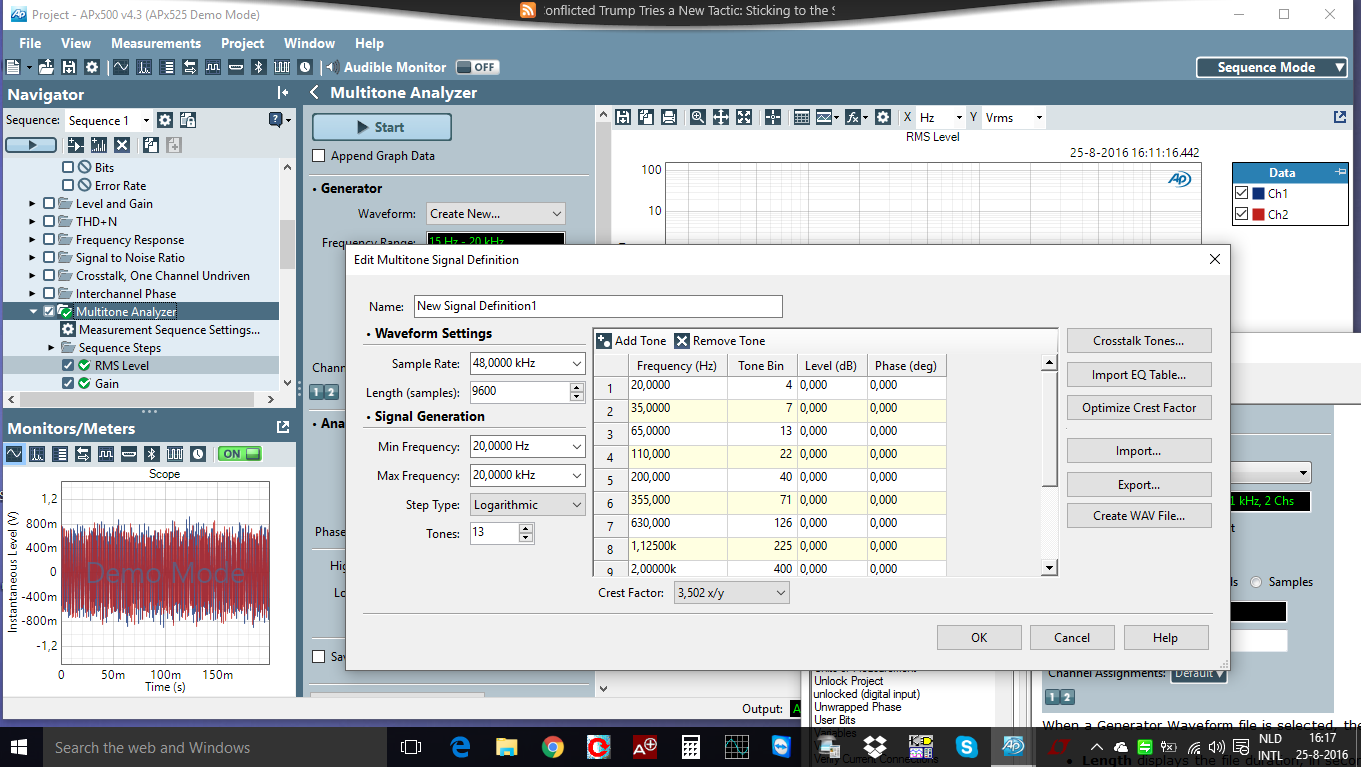The width and height of the screenshot is (1363, 779).
Task: Undock the Monitors/Meters panel icon
Action: [x=283, y=428]
